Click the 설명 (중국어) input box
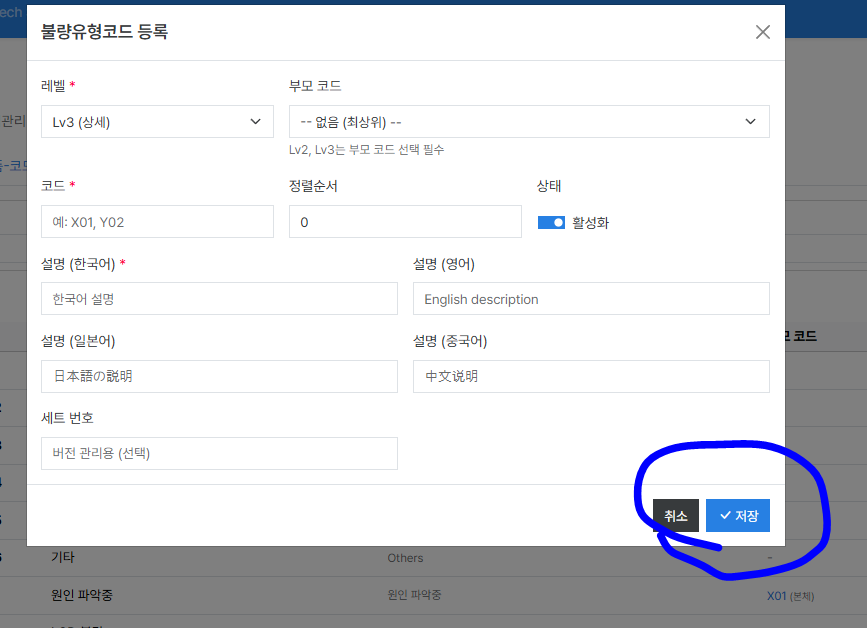Viewport: 867px width, 628px height. 591,376
